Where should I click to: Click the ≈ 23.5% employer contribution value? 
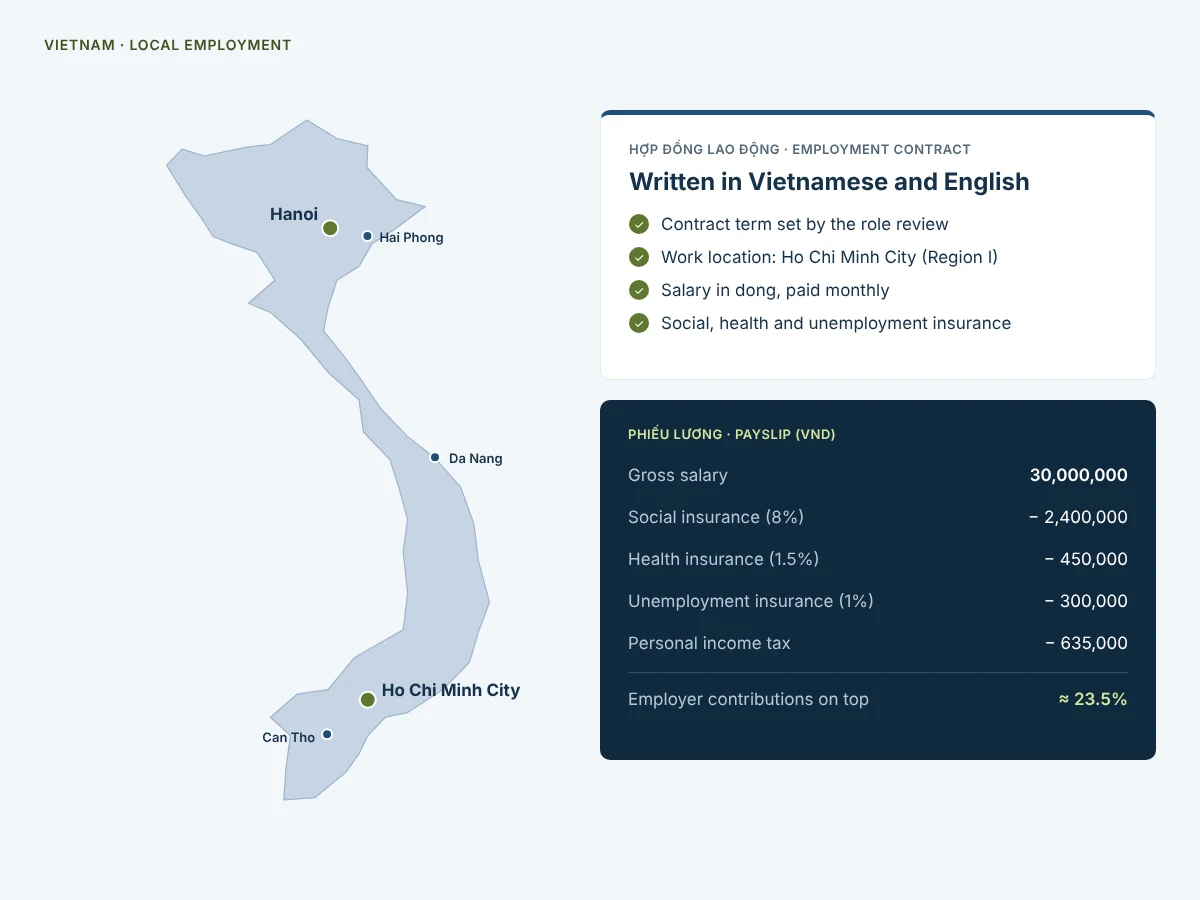[1093, 699]
